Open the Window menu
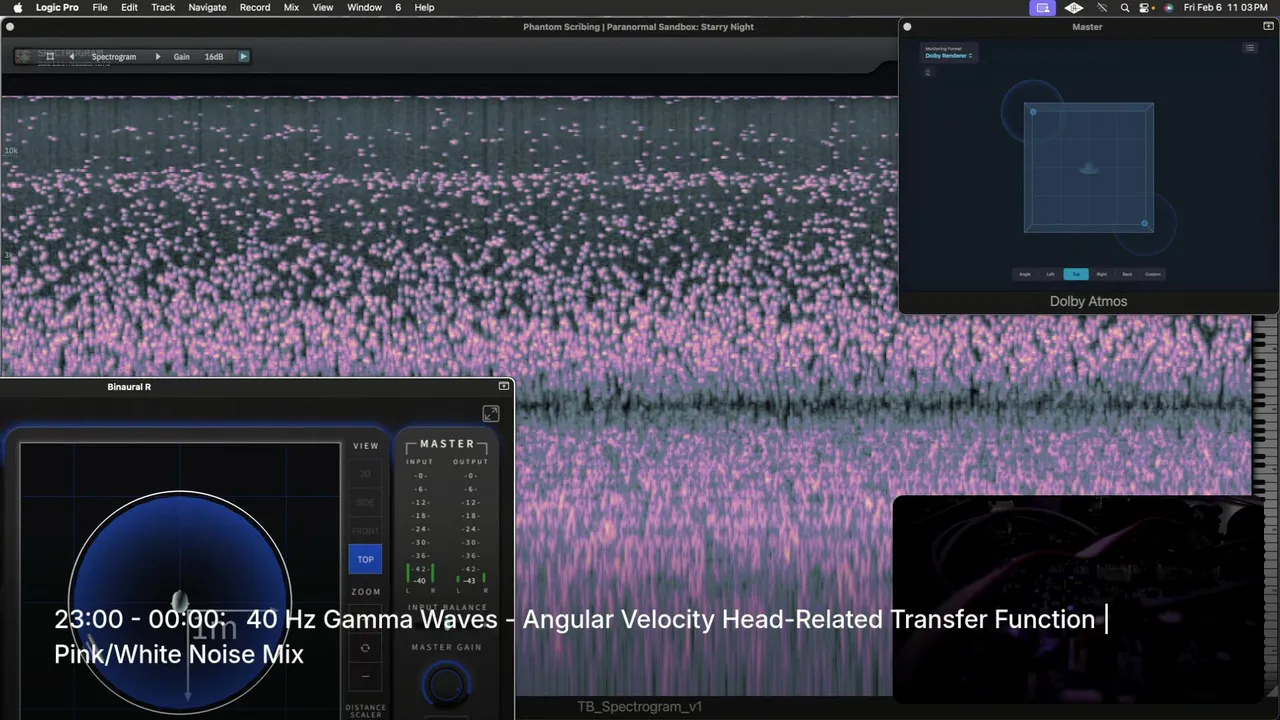This screenshot has width=1280, height=720. click(x=364, y=7)
